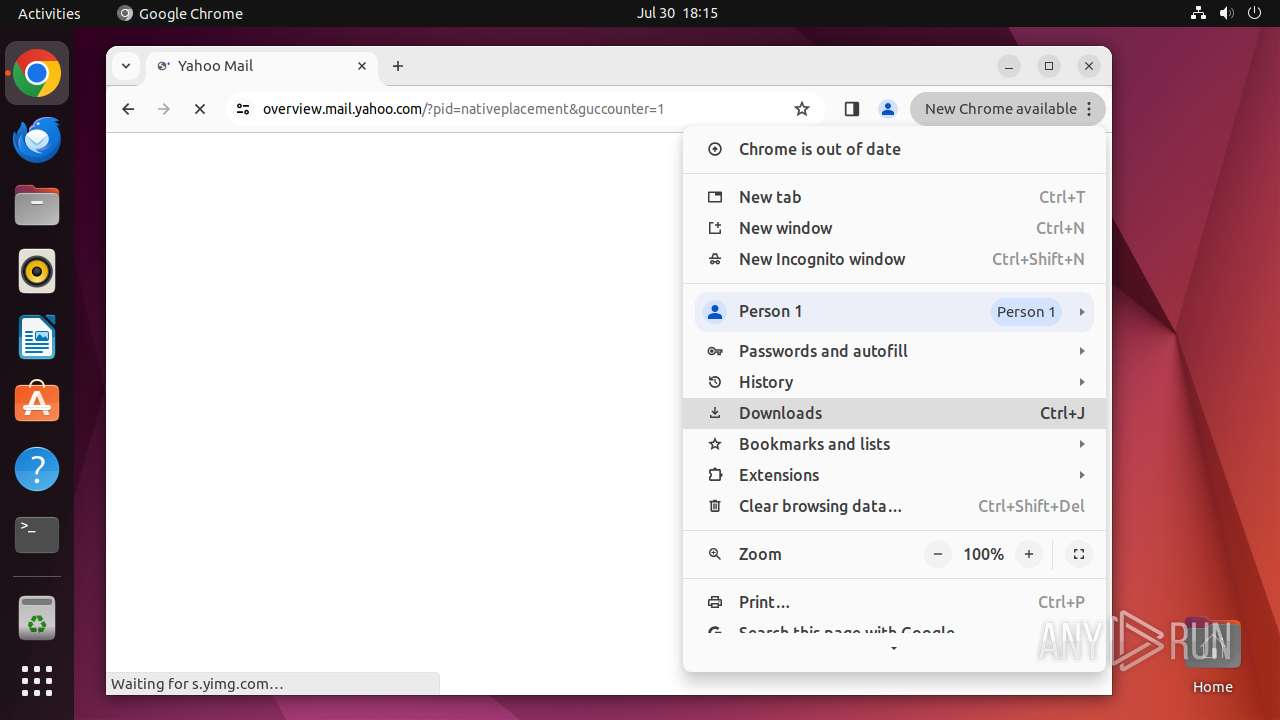Launch Terminal from the dock

tap(37, 535)
